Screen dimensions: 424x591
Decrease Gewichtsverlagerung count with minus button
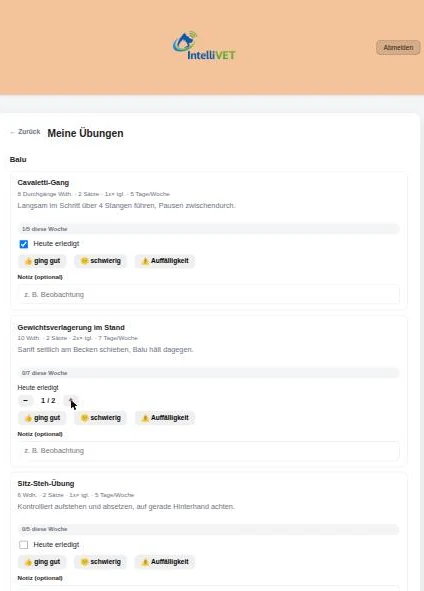(26, 400)
